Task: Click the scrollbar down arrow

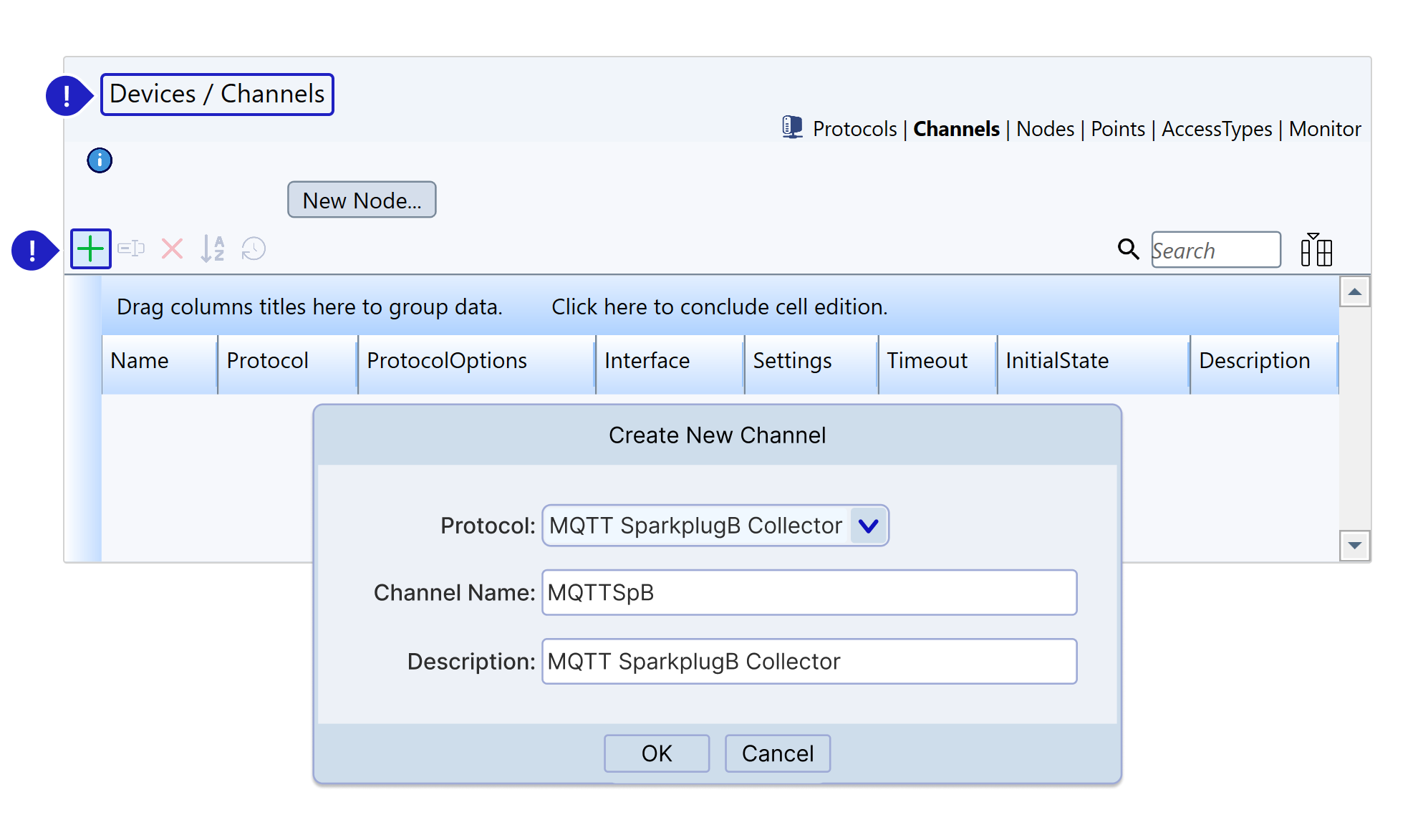Action: point(1354,546)
